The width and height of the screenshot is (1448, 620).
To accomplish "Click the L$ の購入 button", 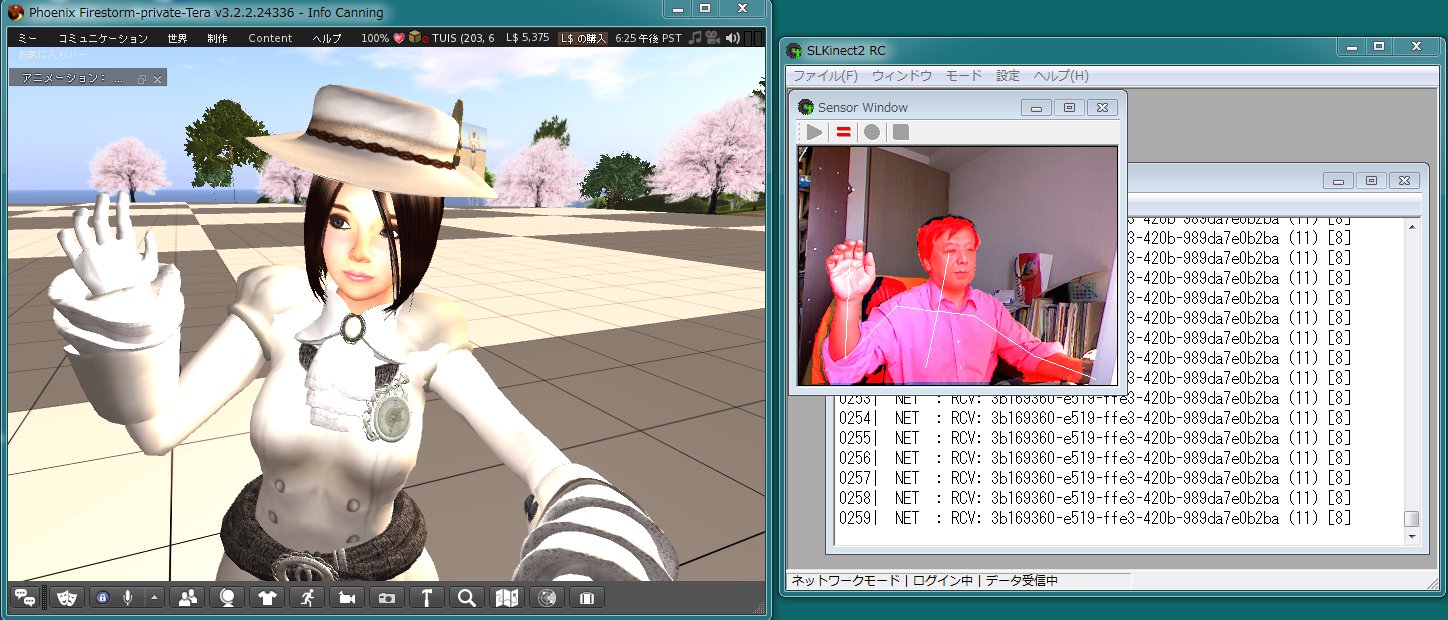I will tap(582, 38).
